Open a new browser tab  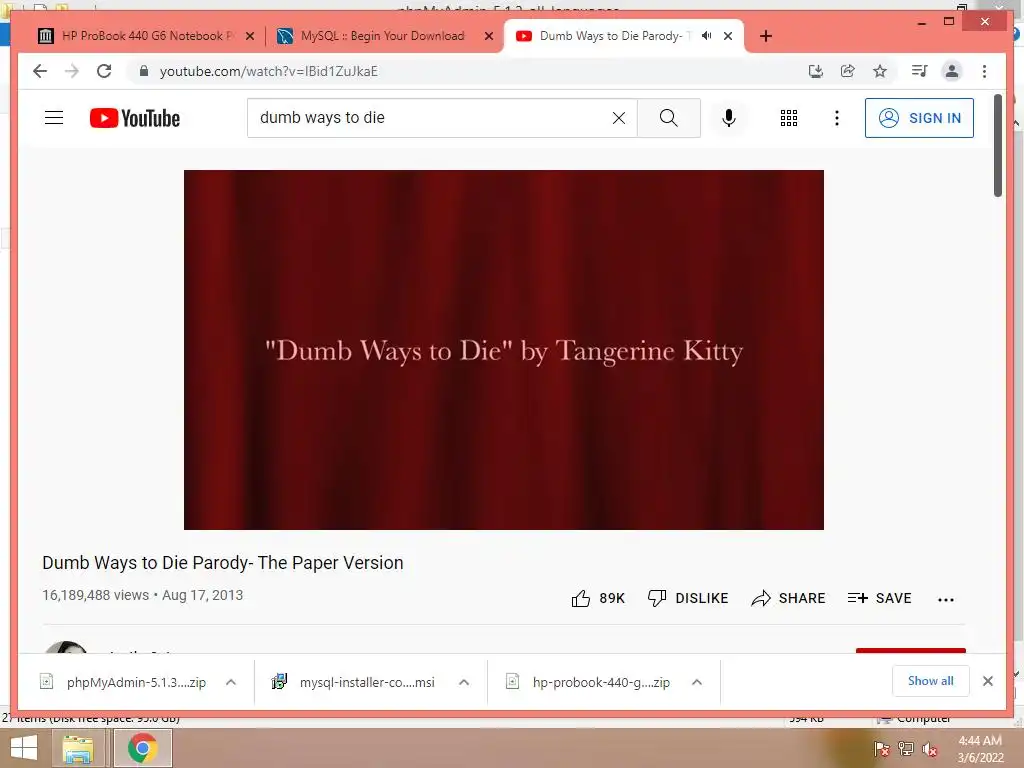tap(765, 37)
